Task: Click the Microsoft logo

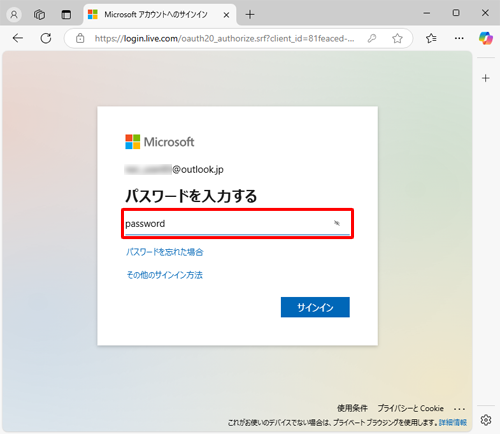Action: tap(160, 142)
